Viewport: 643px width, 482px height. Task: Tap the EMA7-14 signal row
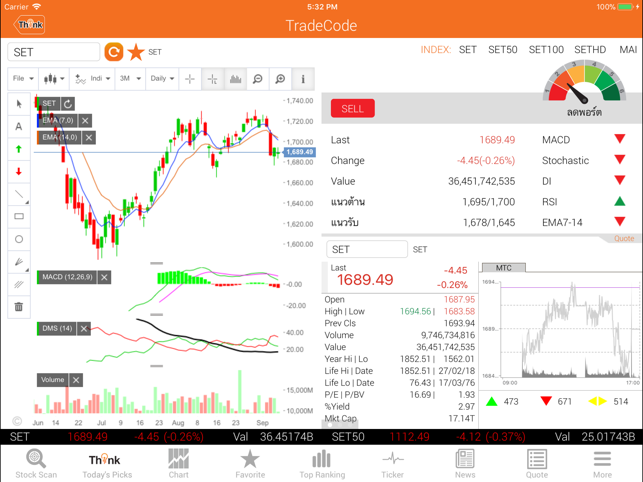[584, 222]
